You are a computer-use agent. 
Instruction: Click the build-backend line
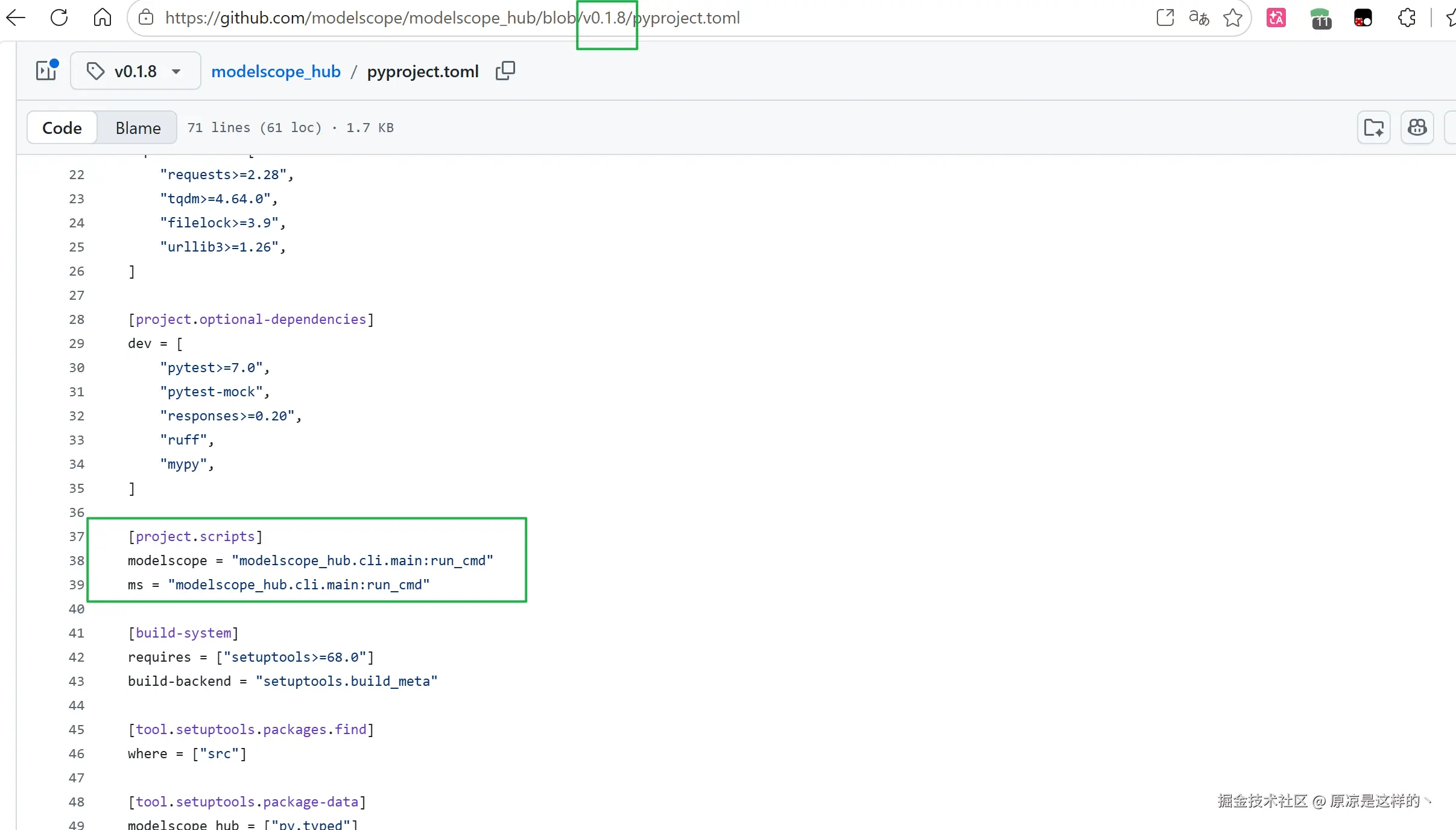coord(283,681)
